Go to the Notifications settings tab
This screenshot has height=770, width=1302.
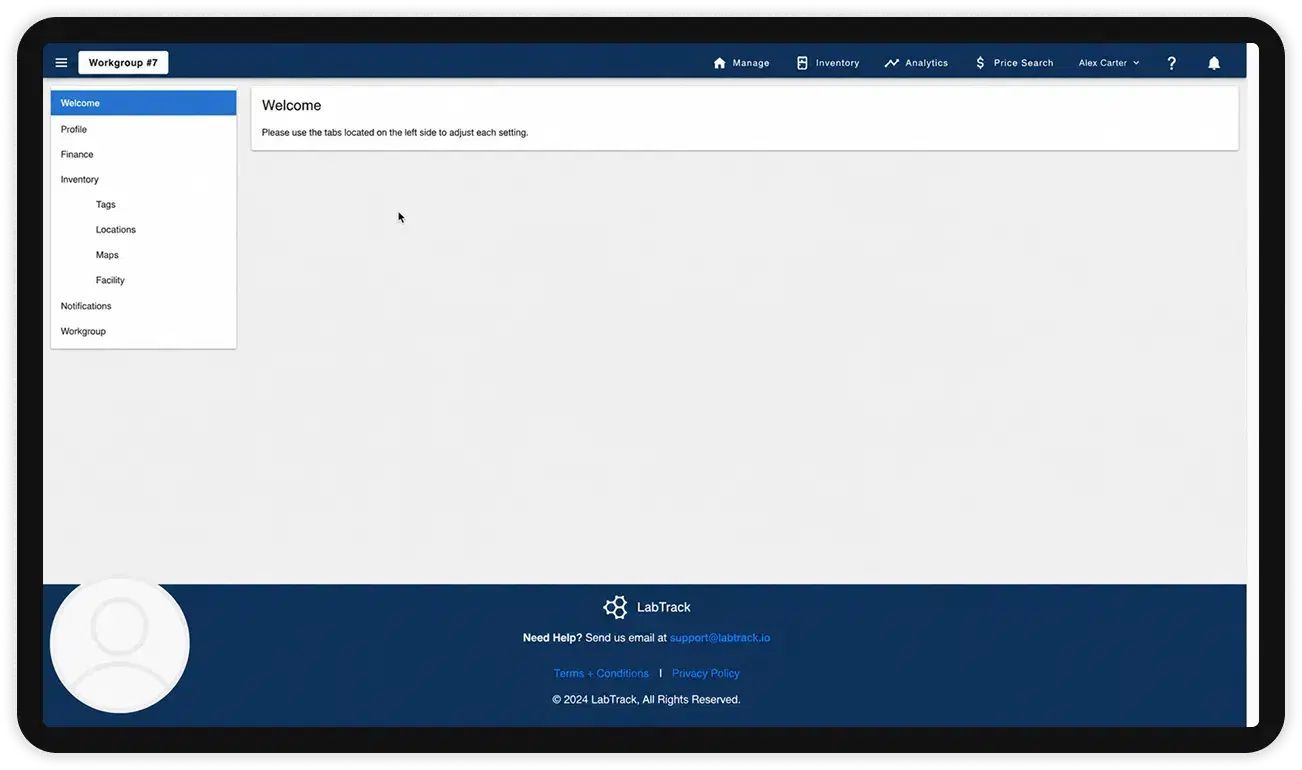tap(143, 306)
